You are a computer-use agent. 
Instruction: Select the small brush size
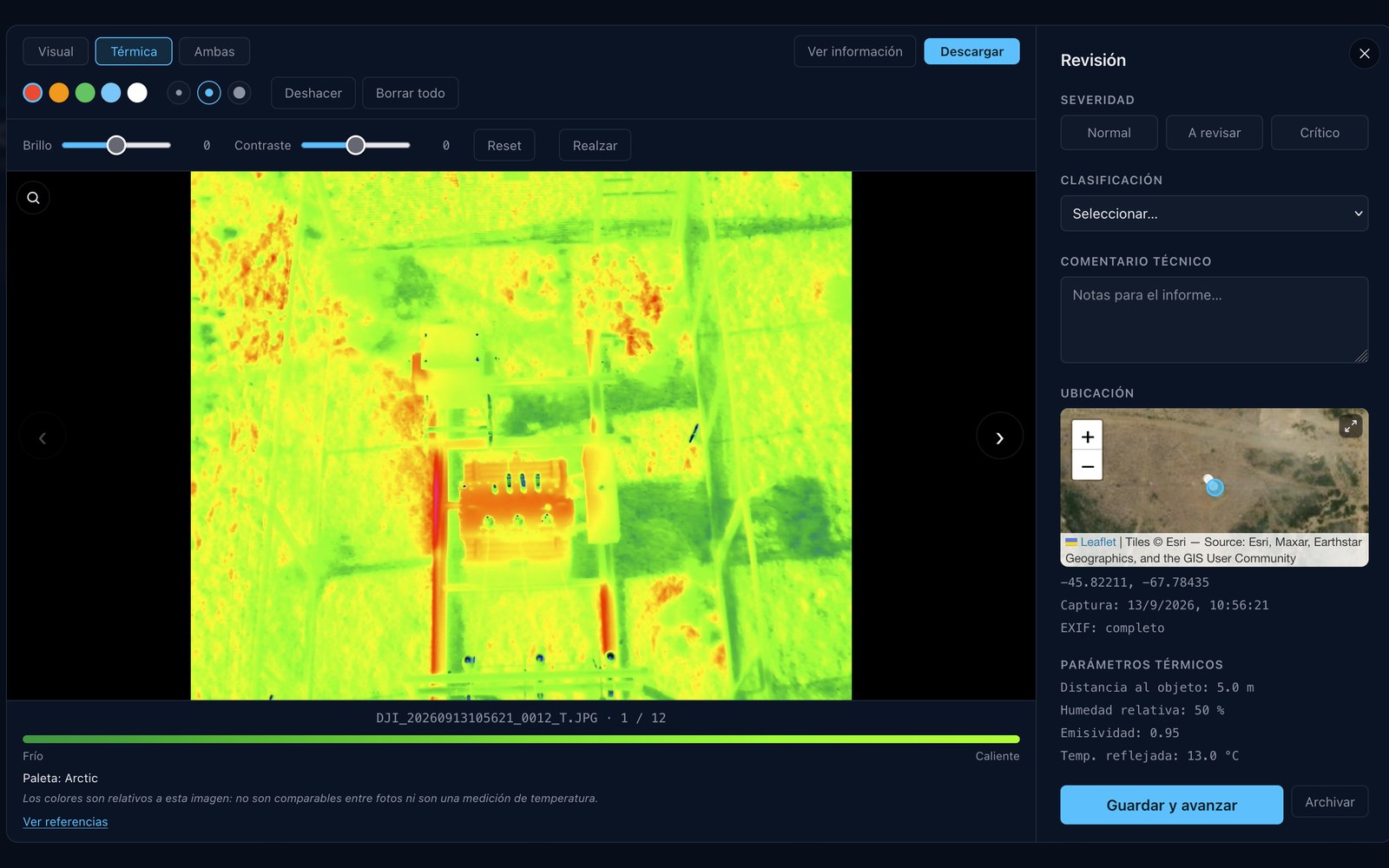click(179, 93)
